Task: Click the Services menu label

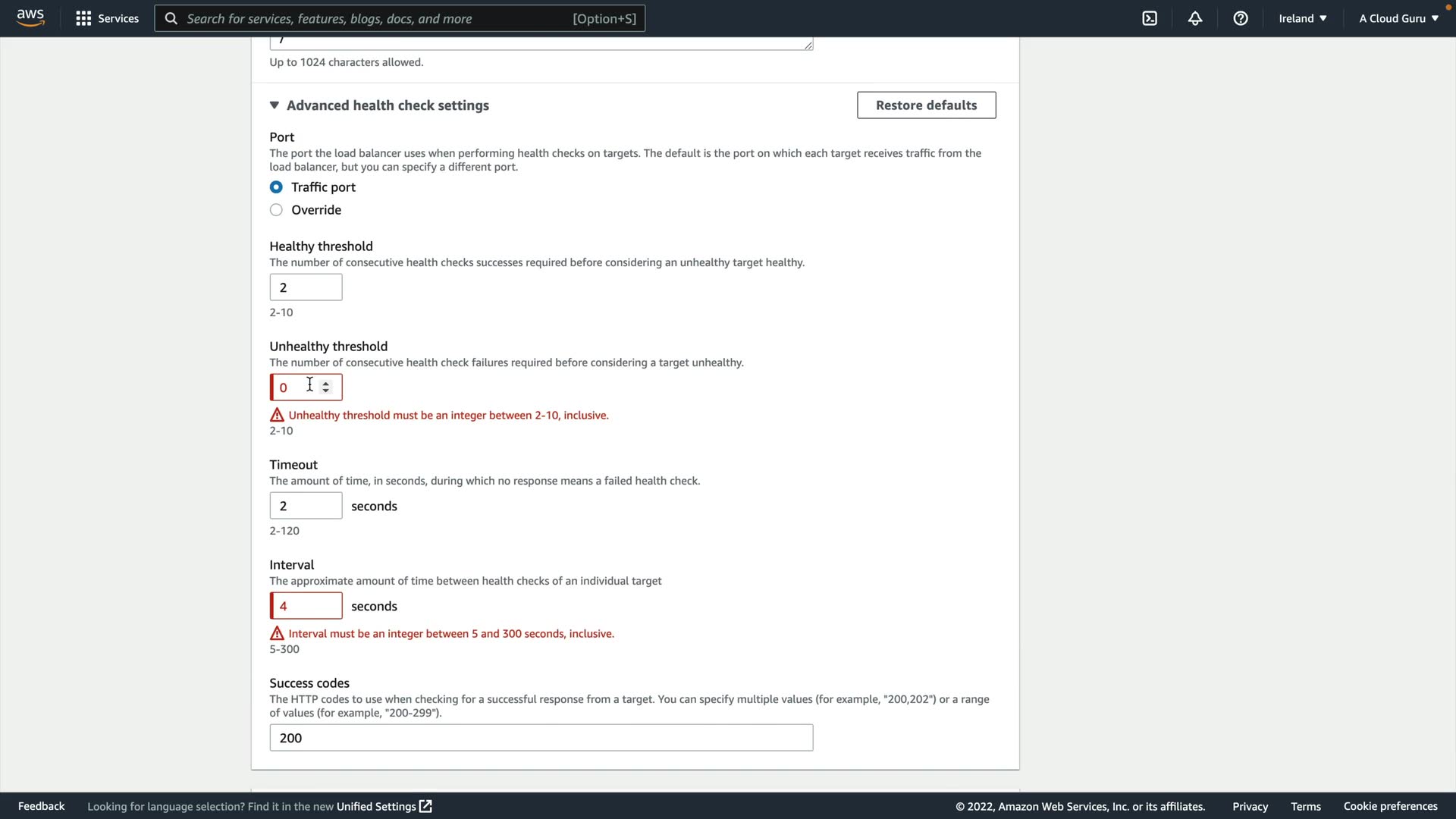Action: pyautogui.click(x=118, y=18)
